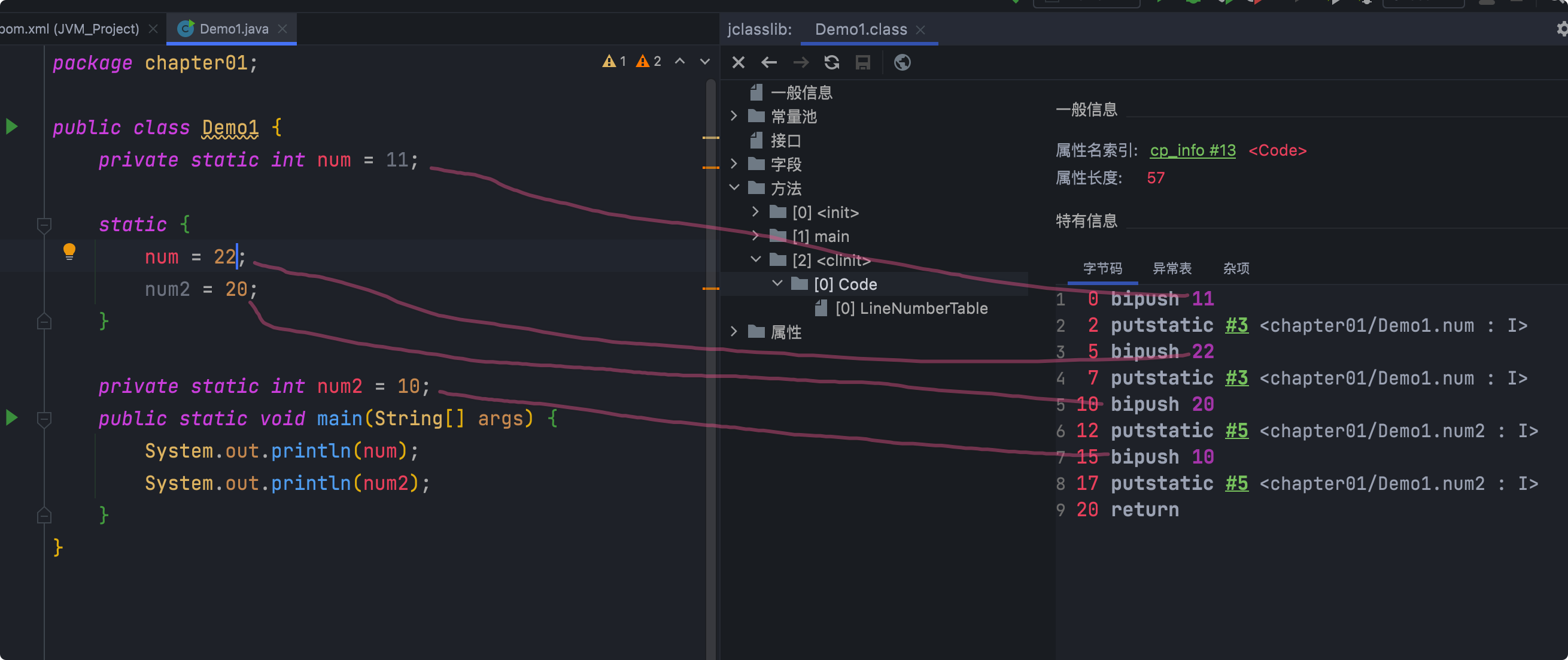This screenshot has height=660, width=1568.
Task: Expand the [1] main method node
Action: coord(755,236)
